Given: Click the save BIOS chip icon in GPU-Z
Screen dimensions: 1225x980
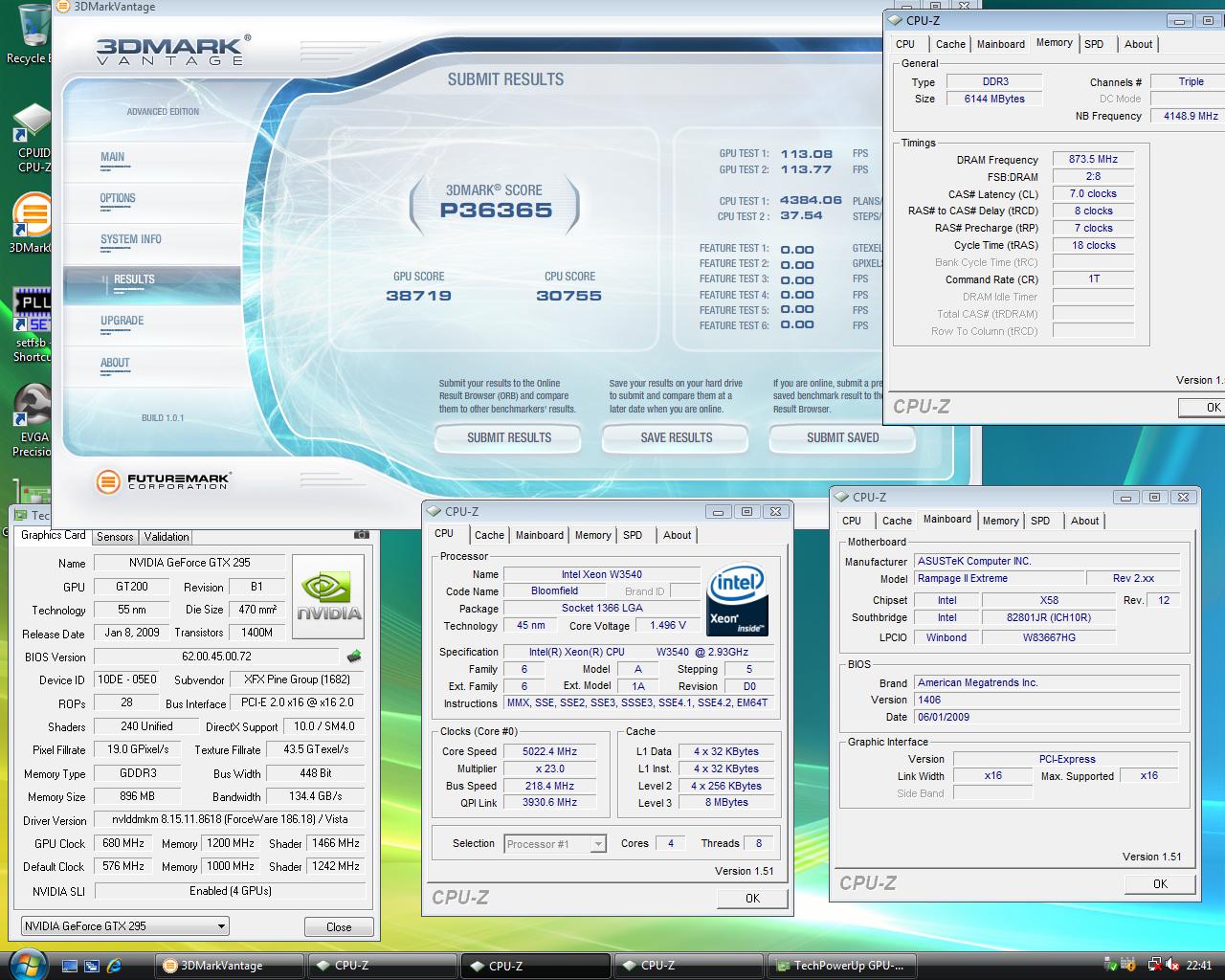Looking at the screenshot, I should pyautogui.click(x=353, y=657).
